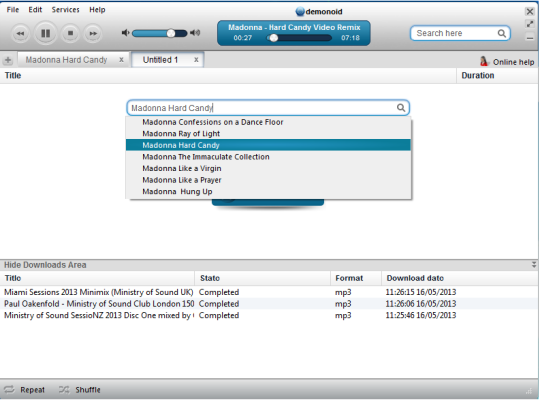540x404 pixels.
Task: Open the Help menu
Action: pos(97,10)
